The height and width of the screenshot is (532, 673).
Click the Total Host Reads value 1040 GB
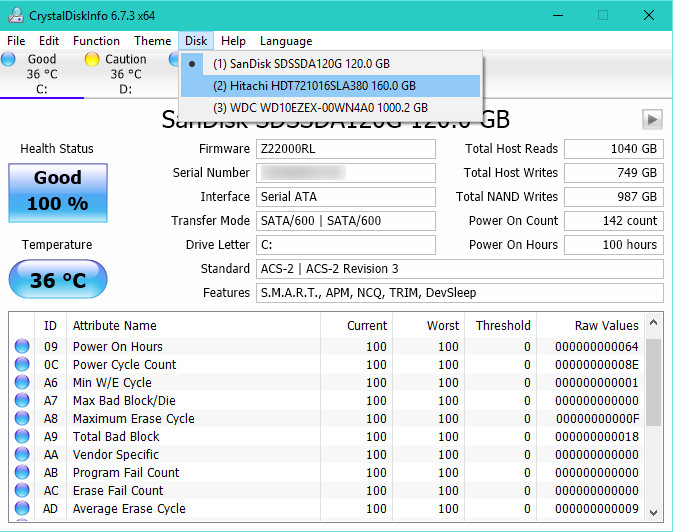pyautogui.click(x=614, y=149)
